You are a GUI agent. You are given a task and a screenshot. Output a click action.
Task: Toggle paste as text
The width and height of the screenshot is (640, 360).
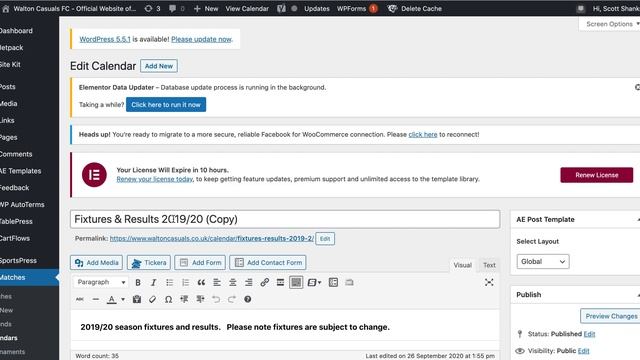(137, 299)
